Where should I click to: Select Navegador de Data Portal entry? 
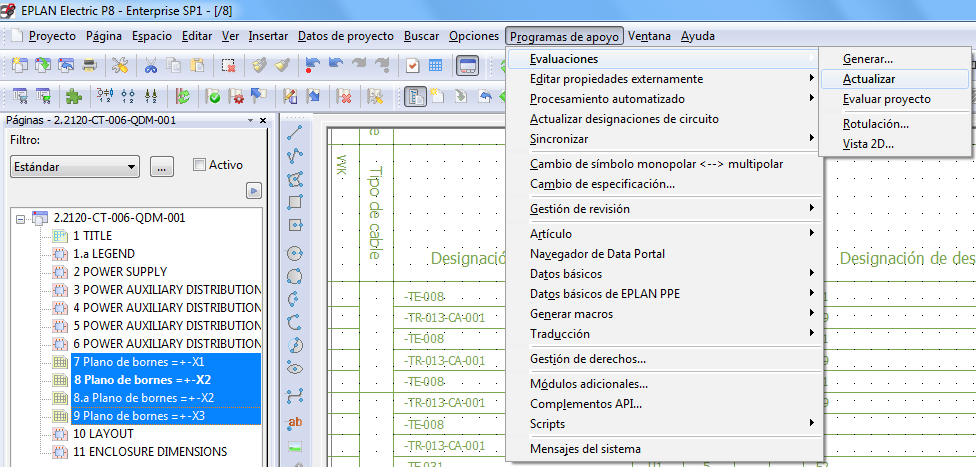[x=664, y=253]
